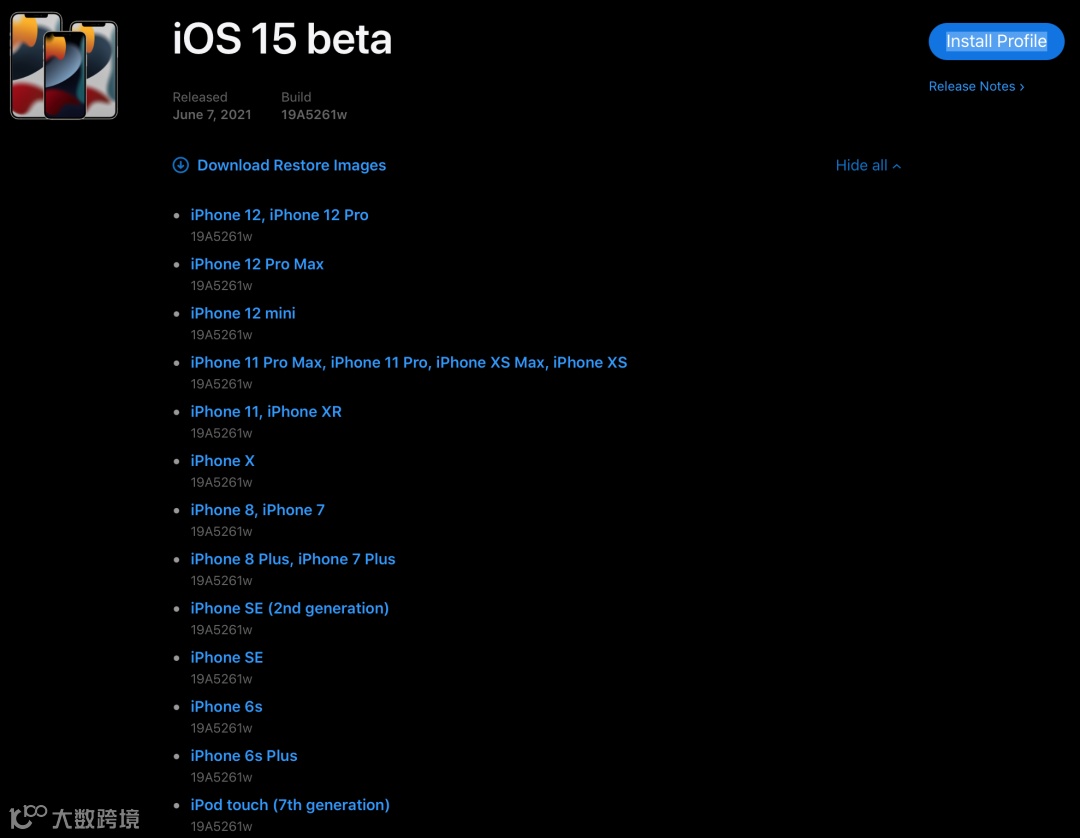Image resolution: width=1080 pixels, height=838 pixels.
Task: Click the Build label in the header
Action: click(x=296, y=97)
